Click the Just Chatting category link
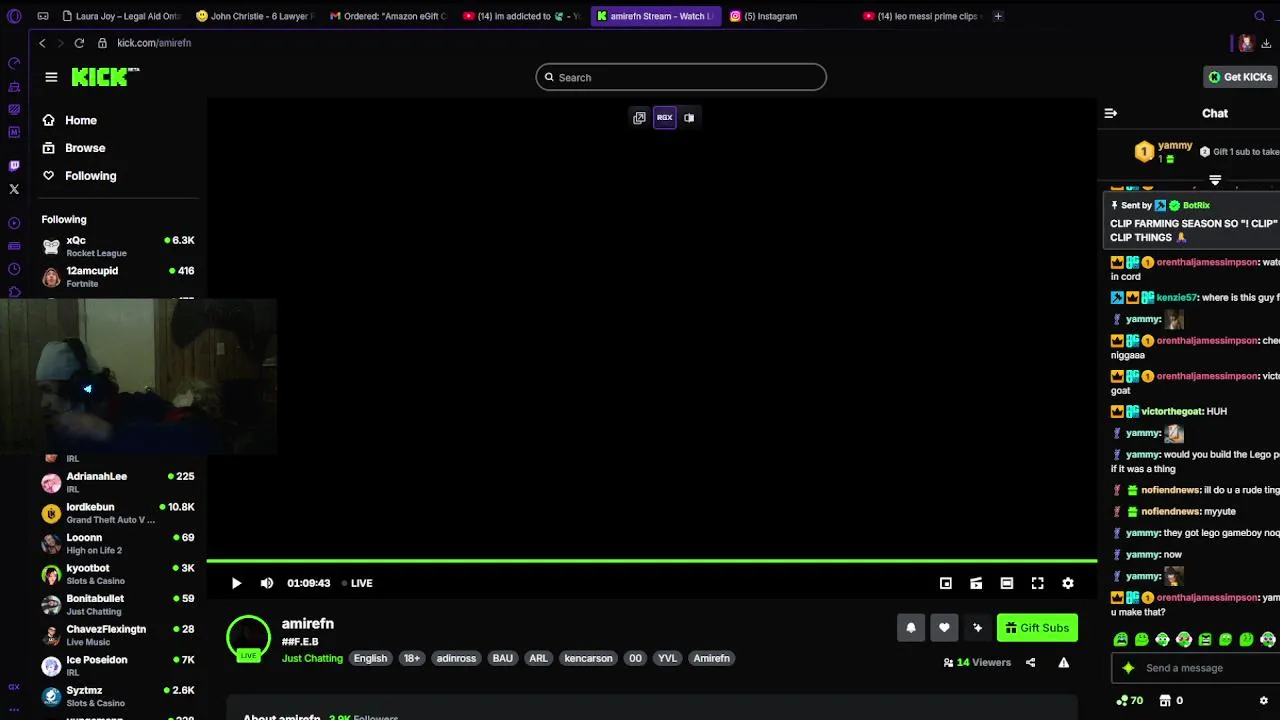 coord(312,658)
